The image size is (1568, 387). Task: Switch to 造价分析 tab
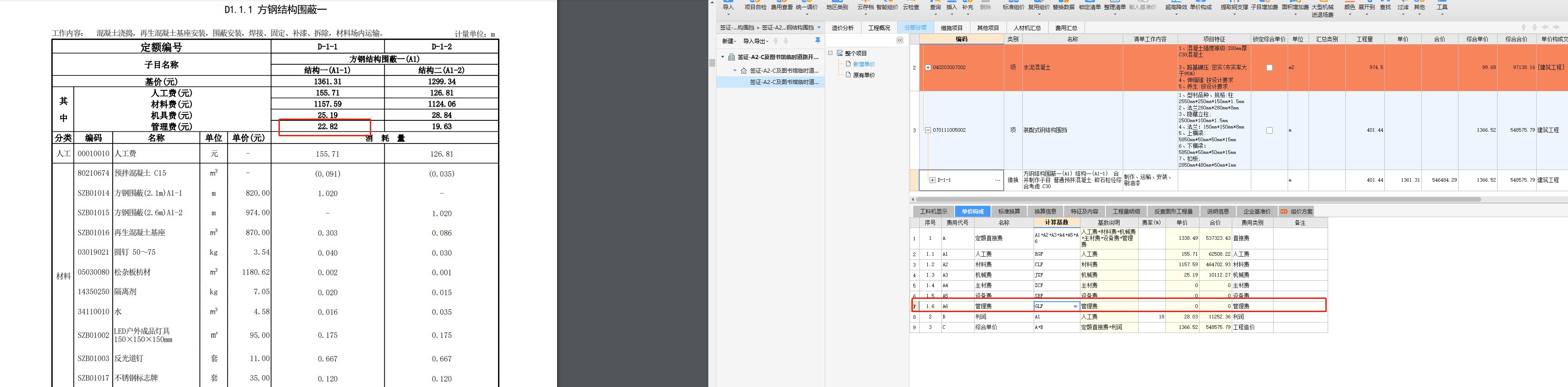pos(842,28)
